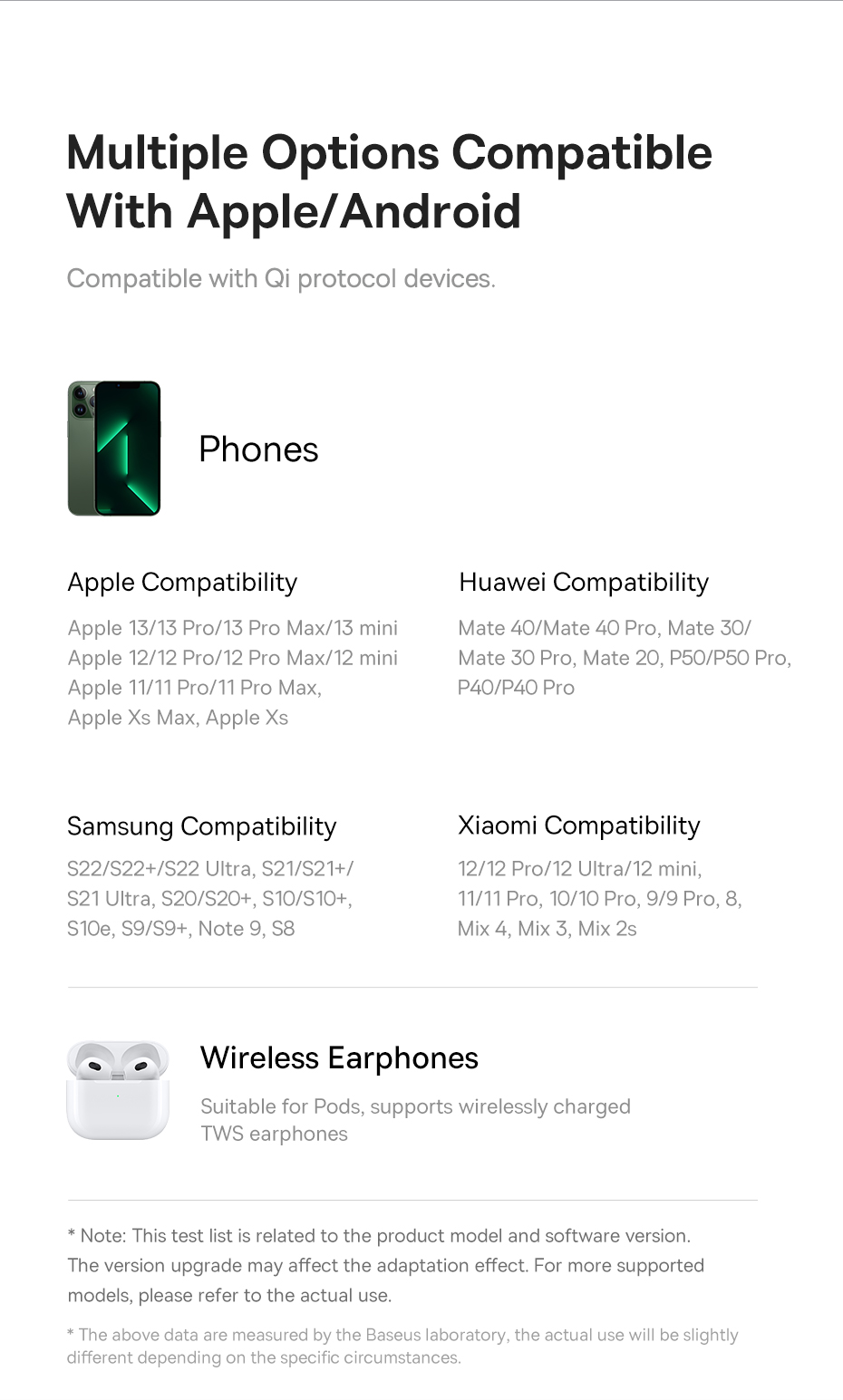Click the green iPhone product image
Viewport: 843px width, 1400px height.
(x=114, y=449)
